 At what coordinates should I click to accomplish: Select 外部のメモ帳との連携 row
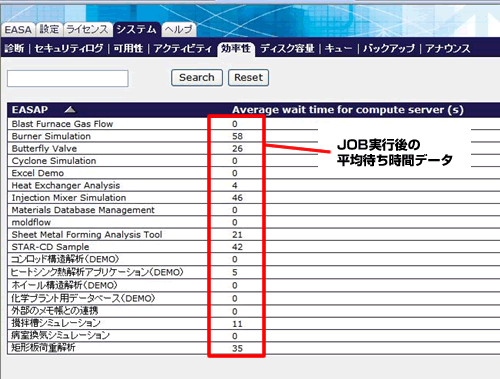coord(253,311)
